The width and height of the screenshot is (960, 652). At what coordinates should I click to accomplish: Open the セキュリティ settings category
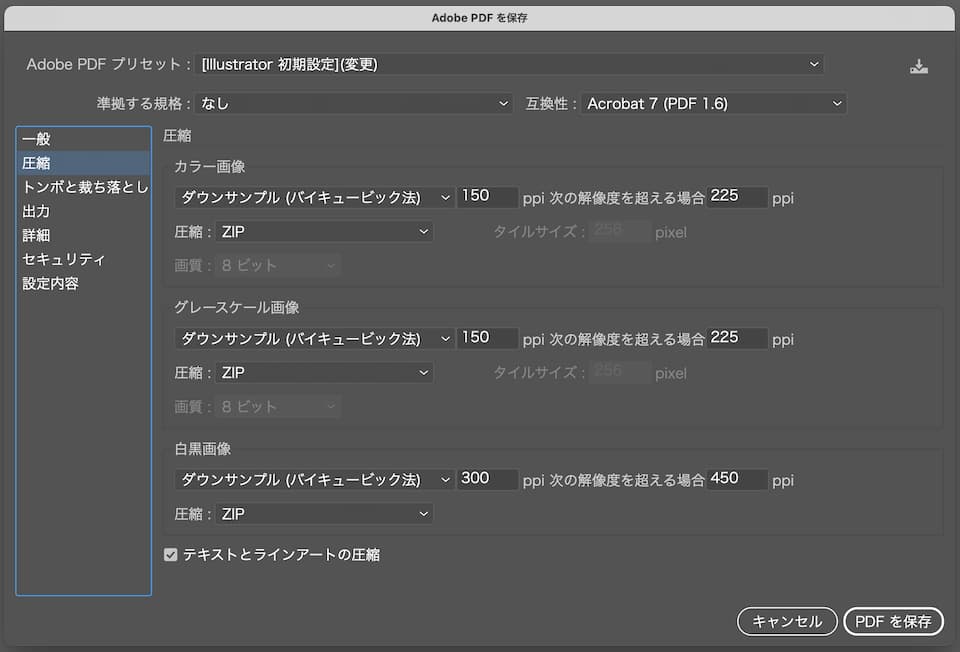tap(64, 259)
